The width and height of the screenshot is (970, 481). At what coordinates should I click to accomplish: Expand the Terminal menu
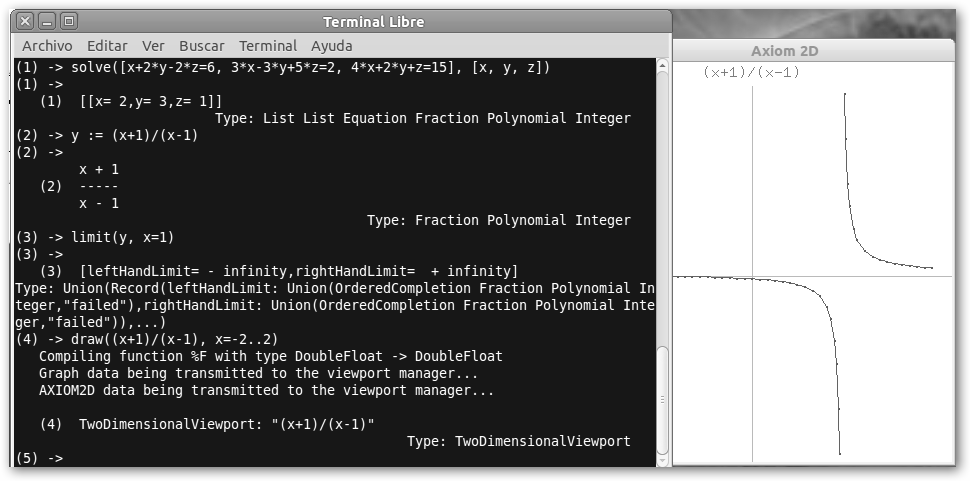pos(268,46)
